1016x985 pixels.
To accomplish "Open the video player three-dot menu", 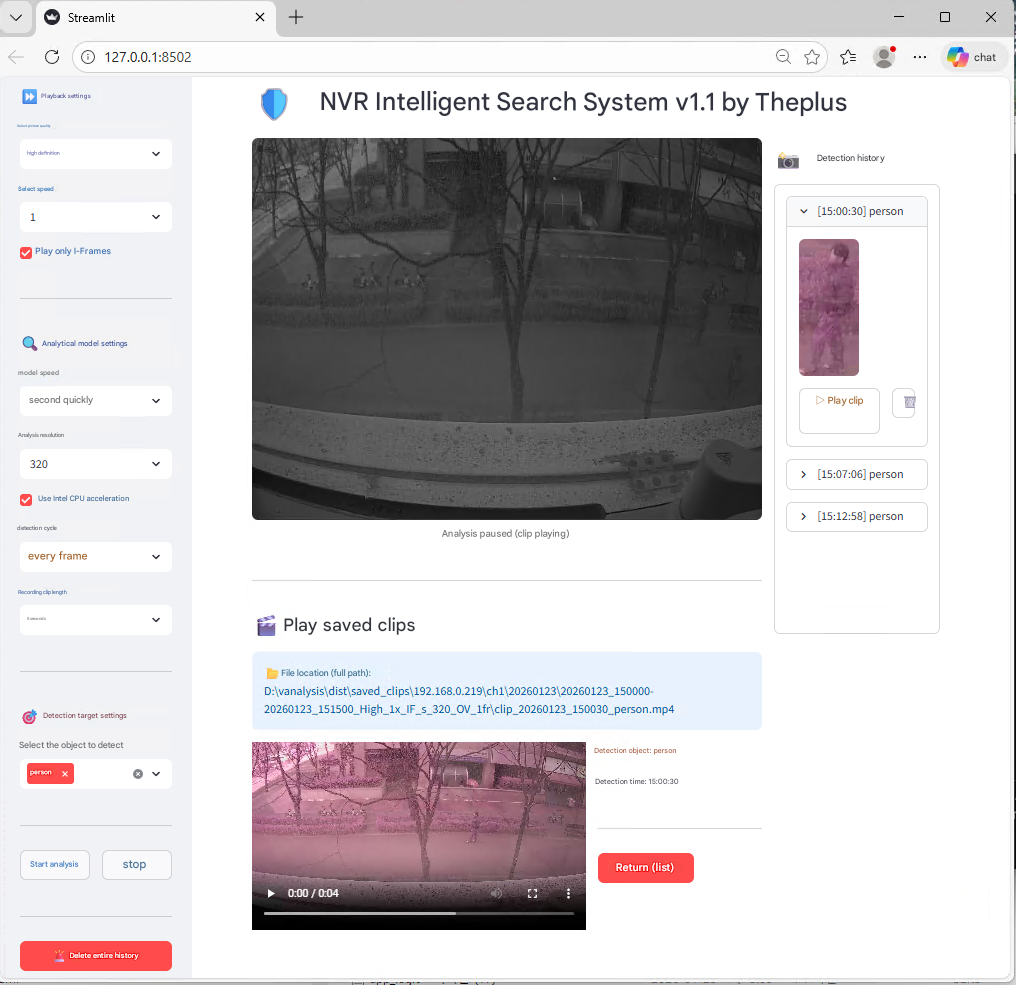I will tap(568, 893).
